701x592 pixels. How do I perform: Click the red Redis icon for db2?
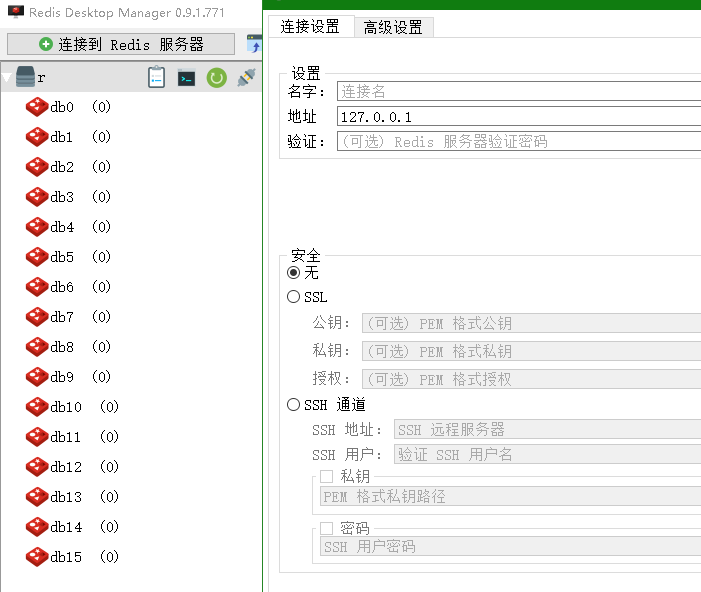37,167
